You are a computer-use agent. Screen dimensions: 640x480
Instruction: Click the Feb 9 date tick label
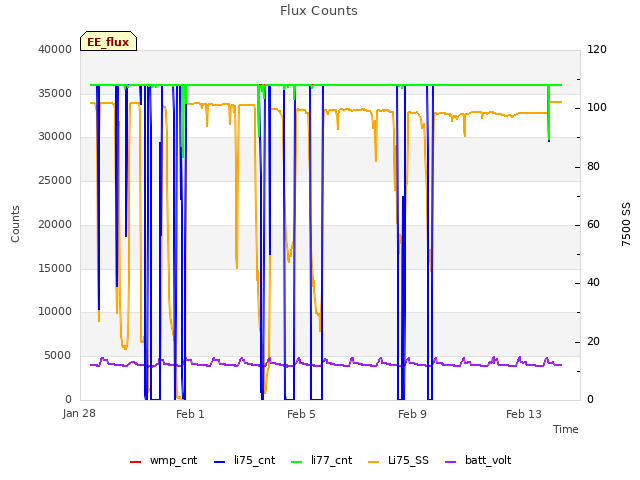(x=412, y=414)
